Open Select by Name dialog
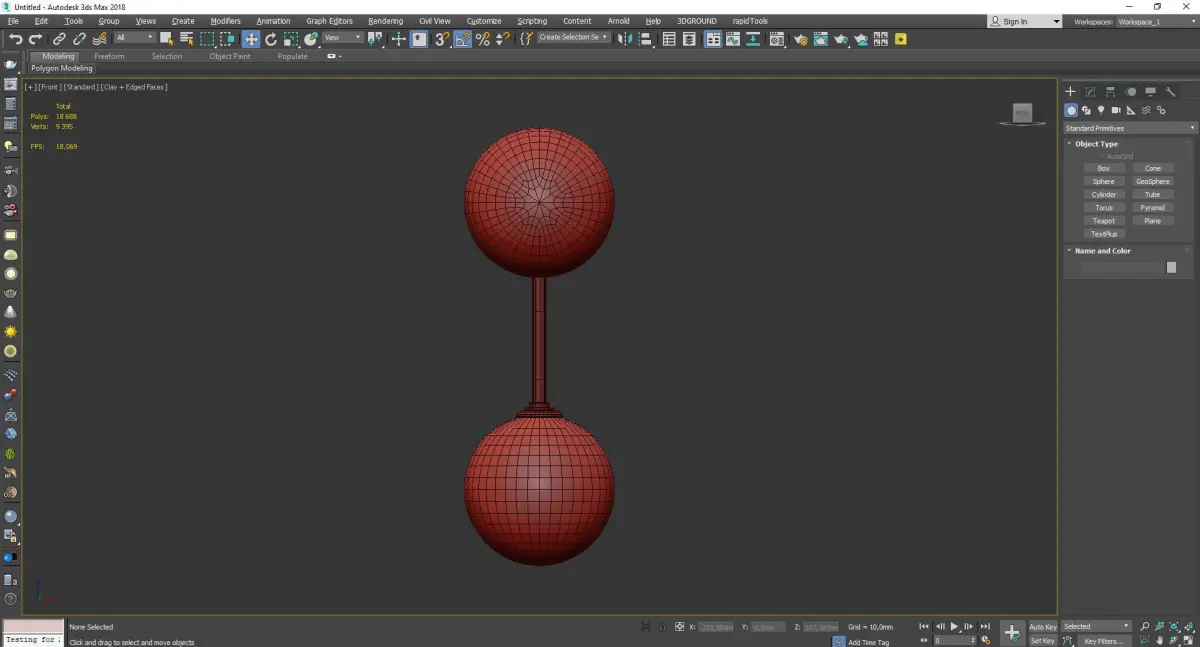 (x=187, y=39)
